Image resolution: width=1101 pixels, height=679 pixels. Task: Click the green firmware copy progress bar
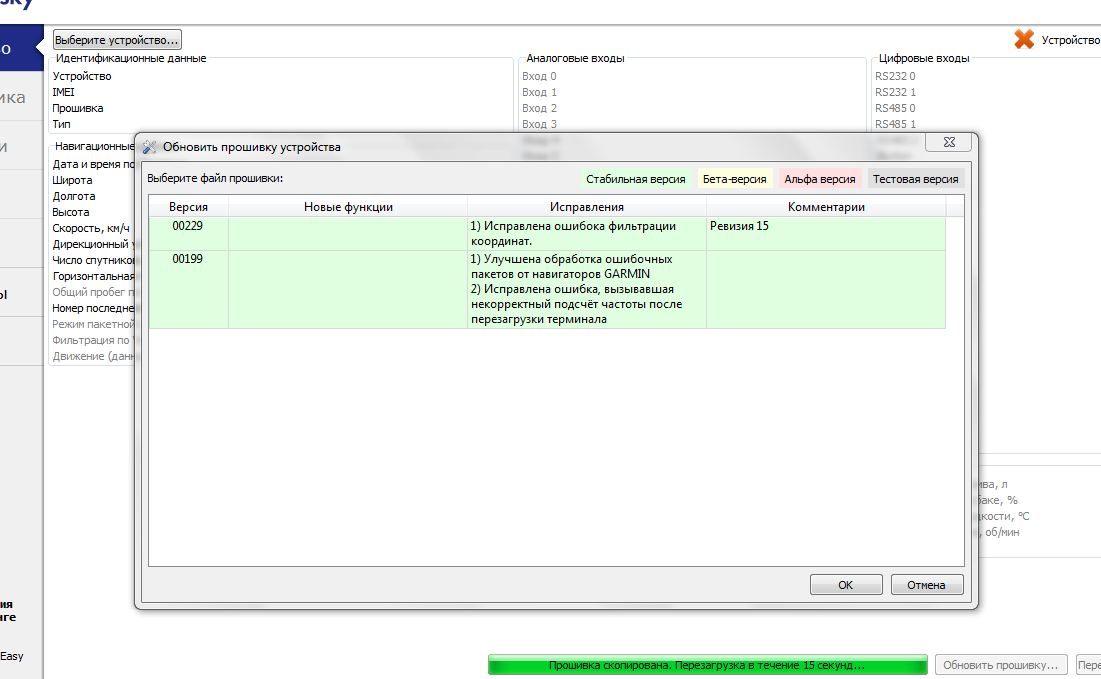[x=707, y=665]
